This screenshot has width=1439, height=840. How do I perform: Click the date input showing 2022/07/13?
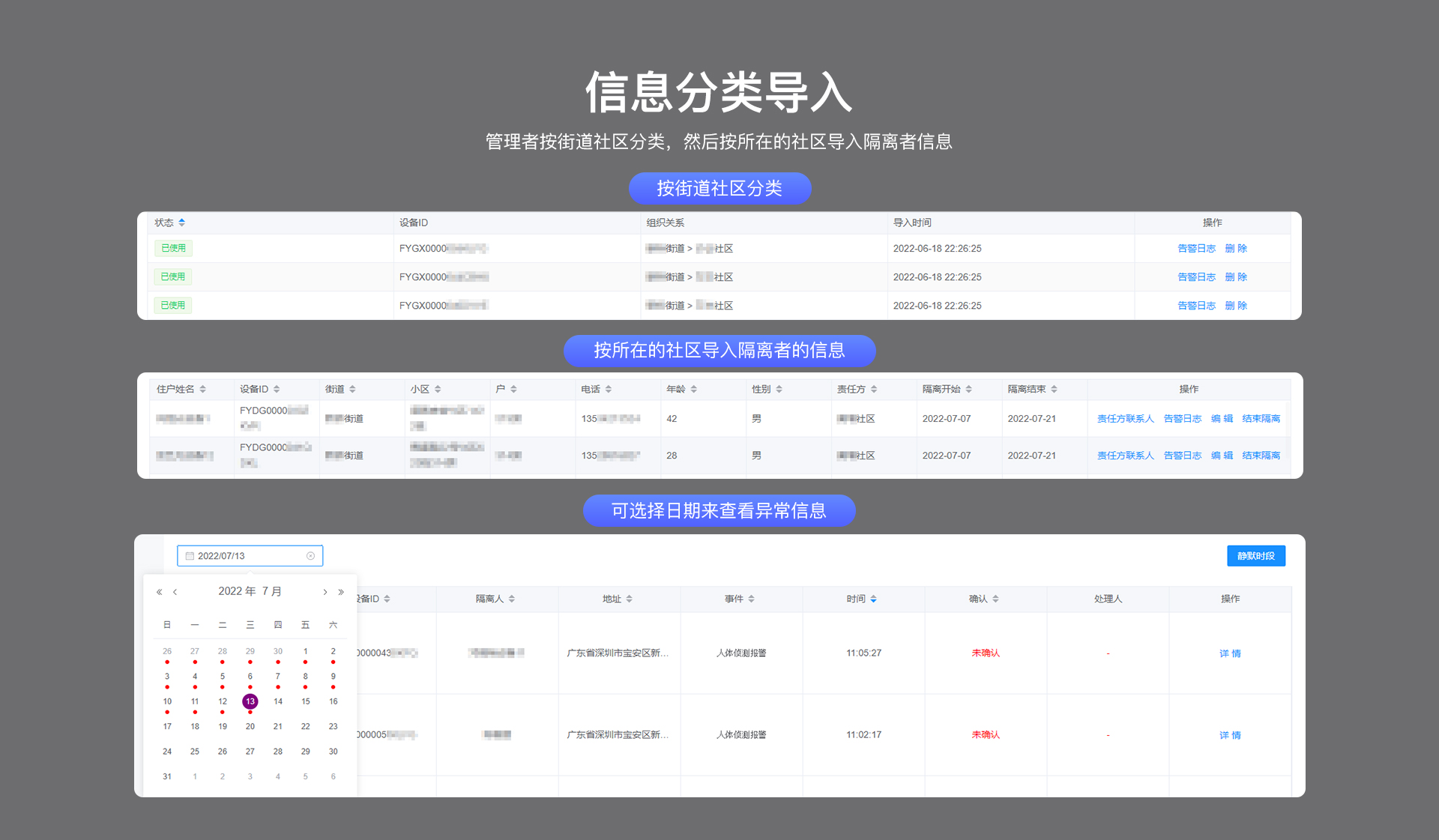(x=250, y=556)
